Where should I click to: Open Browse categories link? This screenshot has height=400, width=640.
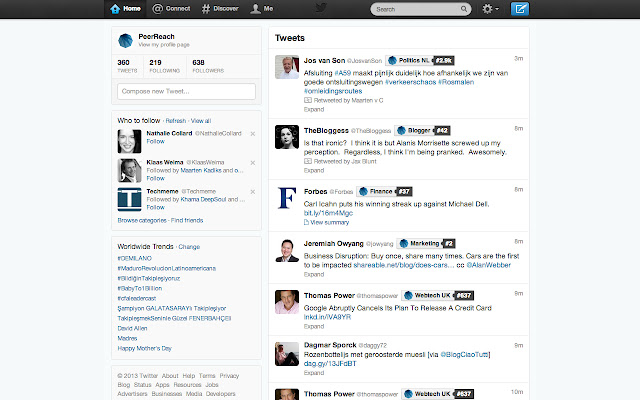click(142, 220)
